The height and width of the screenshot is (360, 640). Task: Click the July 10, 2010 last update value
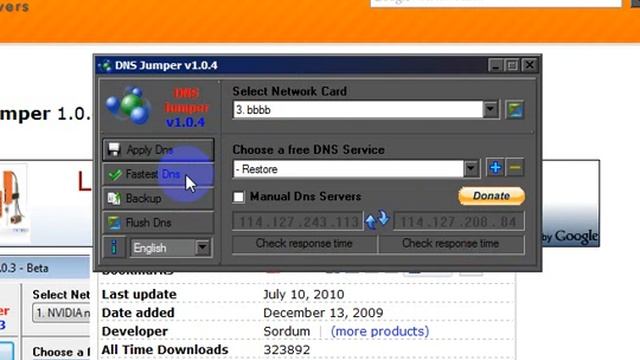coord(304,294)
